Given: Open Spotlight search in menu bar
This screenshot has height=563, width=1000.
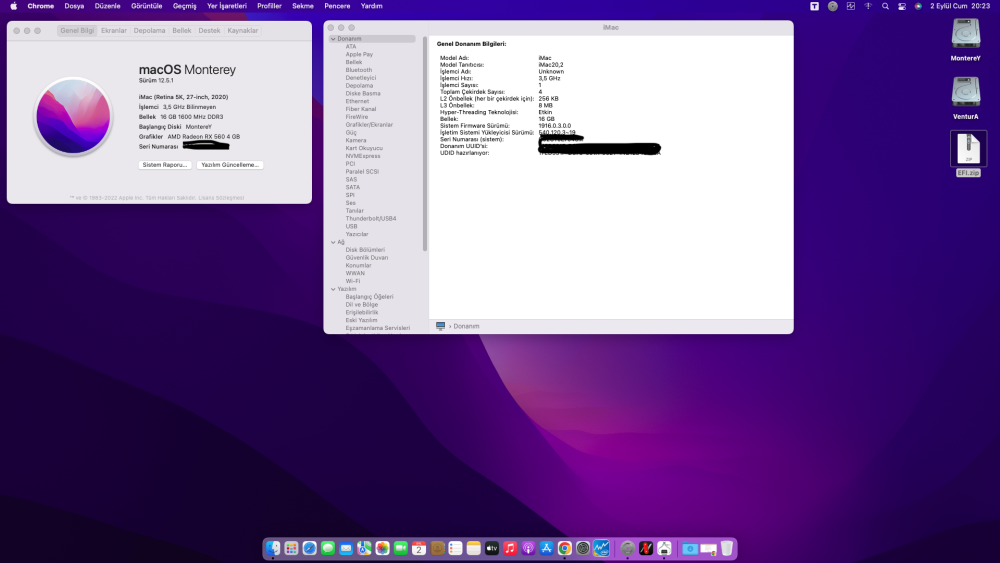Looking at the screenshot, I should tap(885, 6).
